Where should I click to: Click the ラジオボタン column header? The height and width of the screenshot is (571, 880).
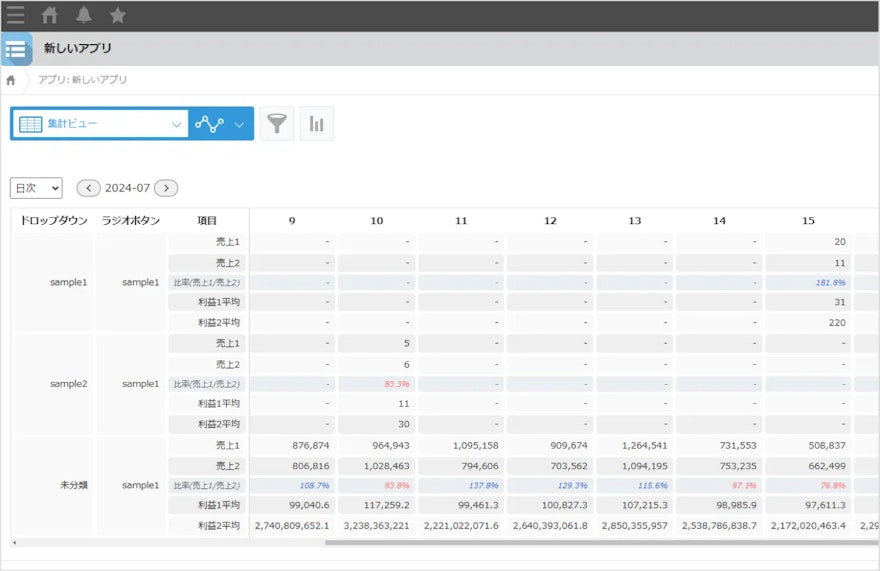coord(130,221)
